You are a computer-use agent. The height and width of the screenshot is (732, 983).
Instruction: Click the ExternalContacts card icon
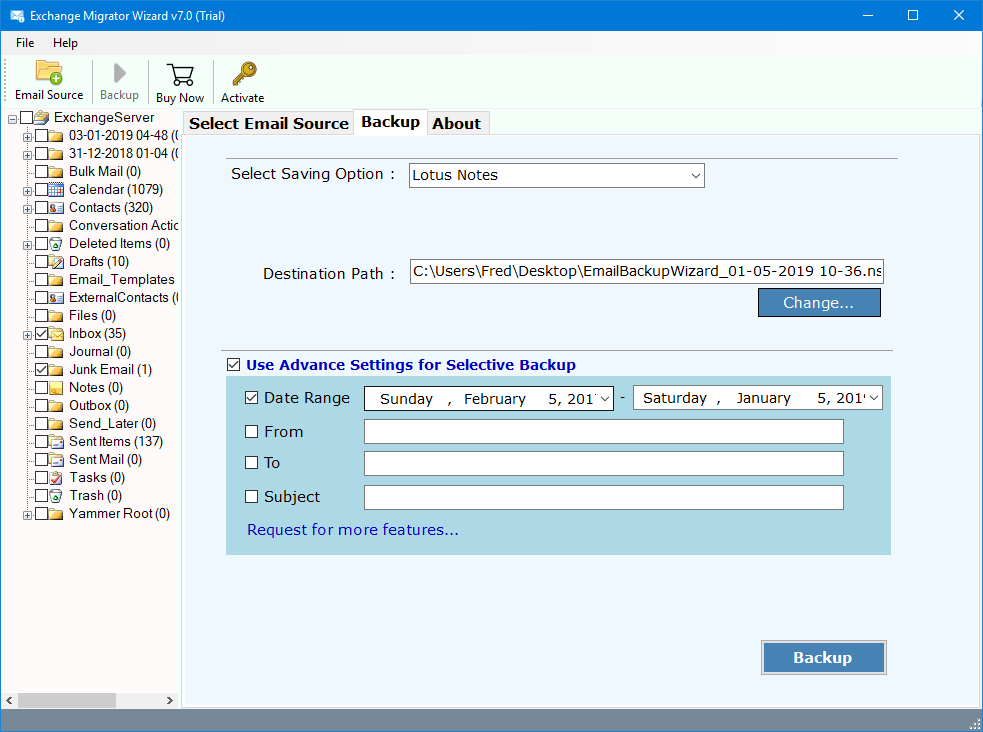pyautogui.click(x=56, y=298)
